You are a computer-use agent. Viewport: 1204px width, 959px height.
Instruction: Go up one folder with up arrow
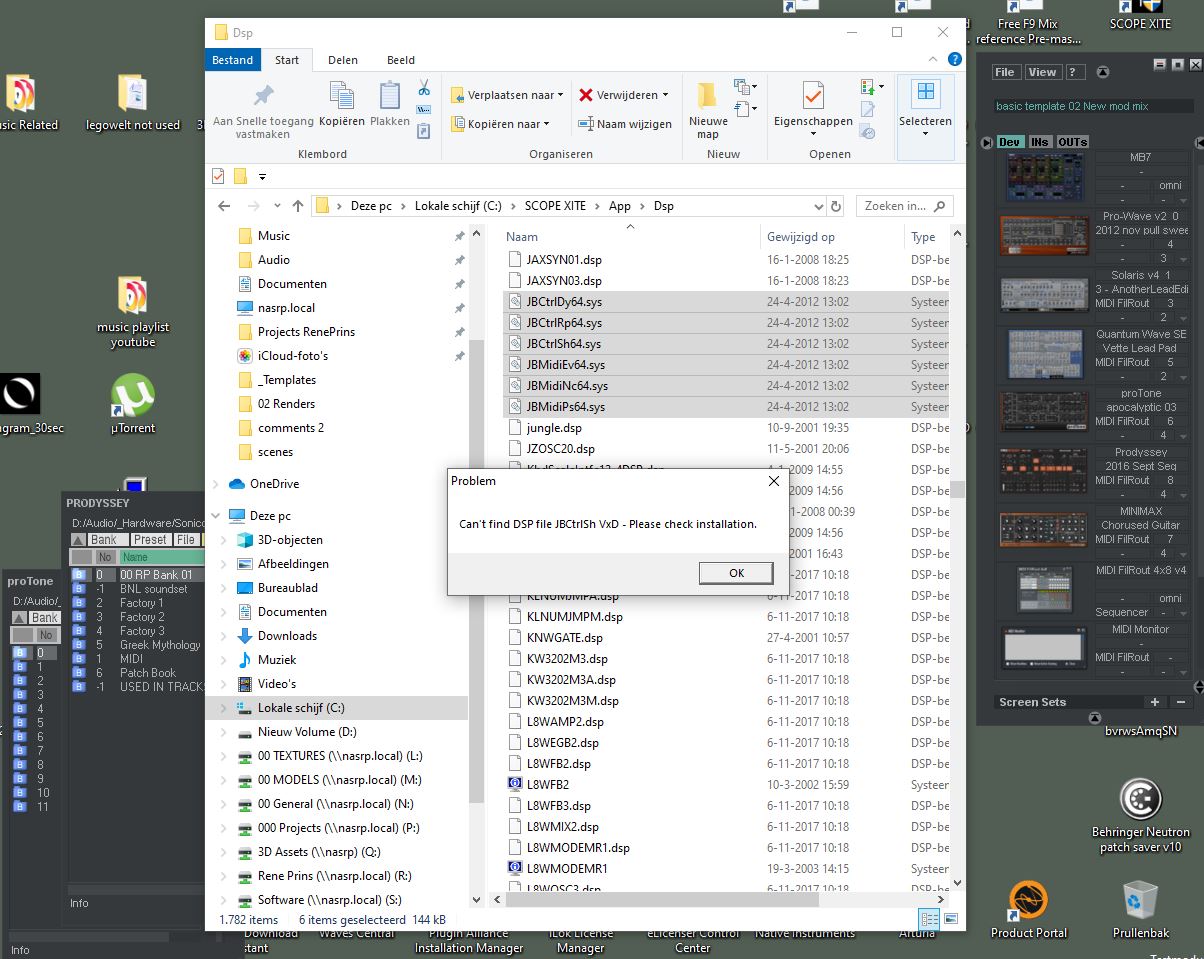coord(298,206)
